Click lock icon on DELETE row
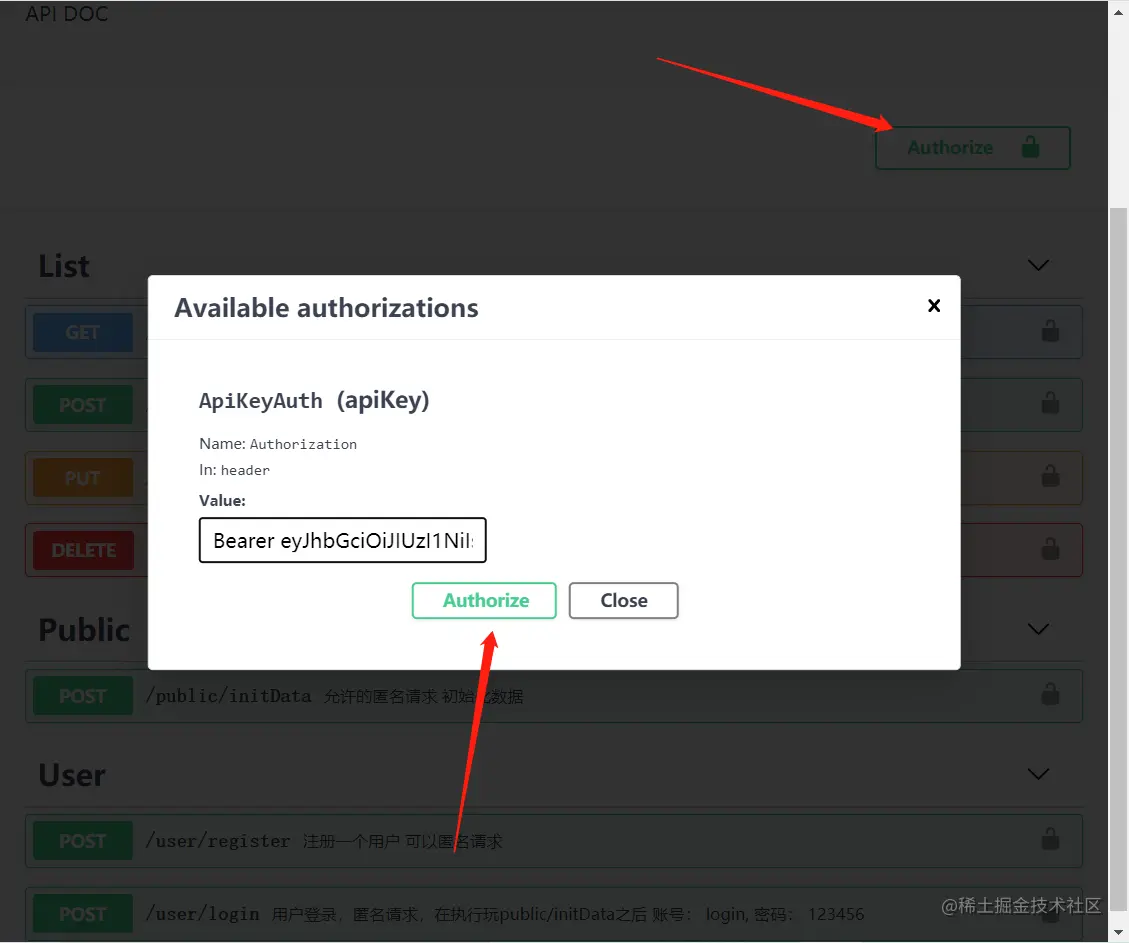1129x943 pixels. click(1051, 549)
